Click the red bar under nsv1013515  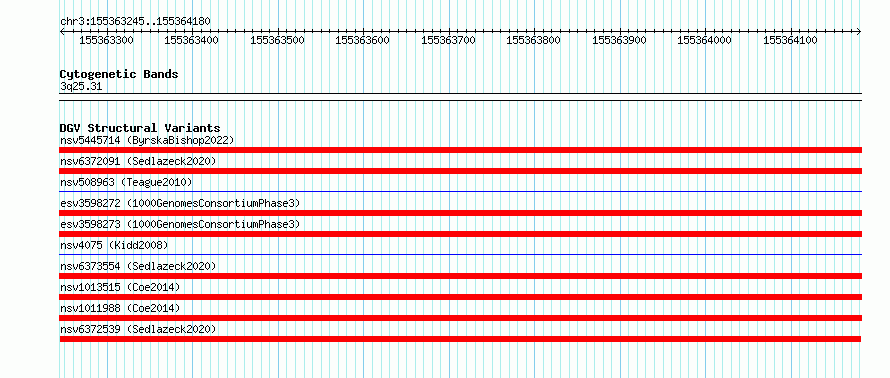(x=460, y=297)
